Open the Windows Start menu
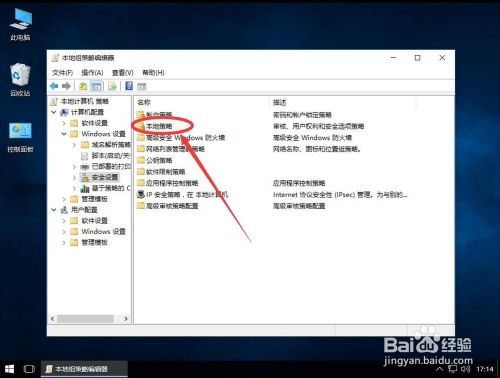This screenshot has height=378, width=500. pyautogui.click(x=10, y=369)
